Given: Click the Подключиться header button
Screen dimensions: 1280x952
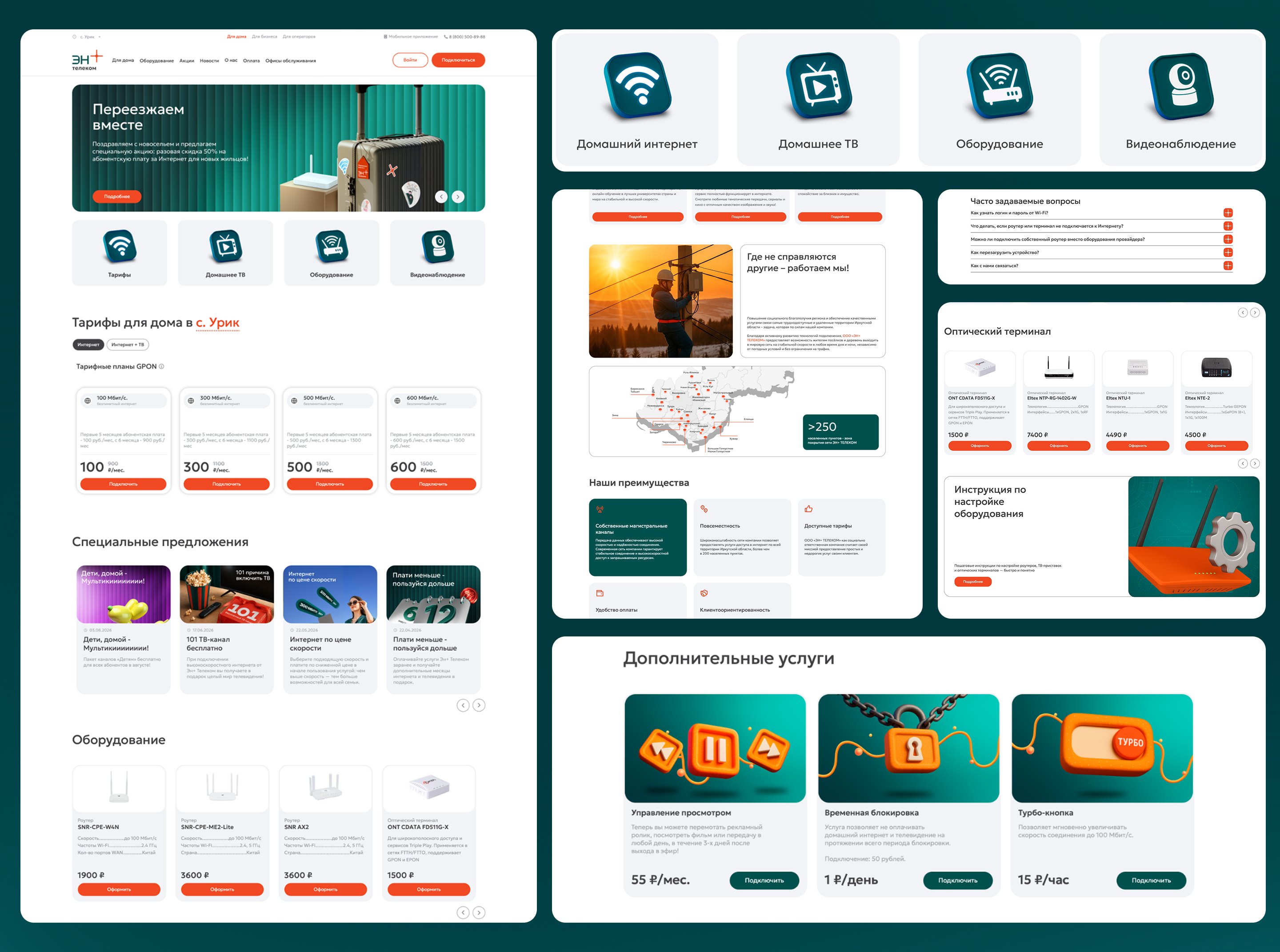Looking at the screenshot, I should click(458, 60).
